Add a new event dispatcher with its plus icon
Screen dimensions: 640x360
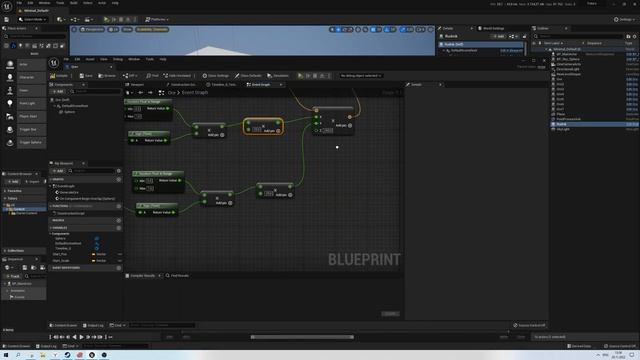pos(119,268)
